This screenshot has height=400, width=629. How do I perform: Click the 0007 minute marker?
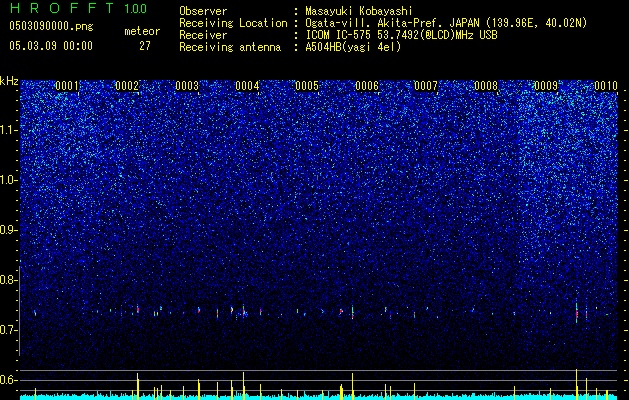(x=426, y=86)
